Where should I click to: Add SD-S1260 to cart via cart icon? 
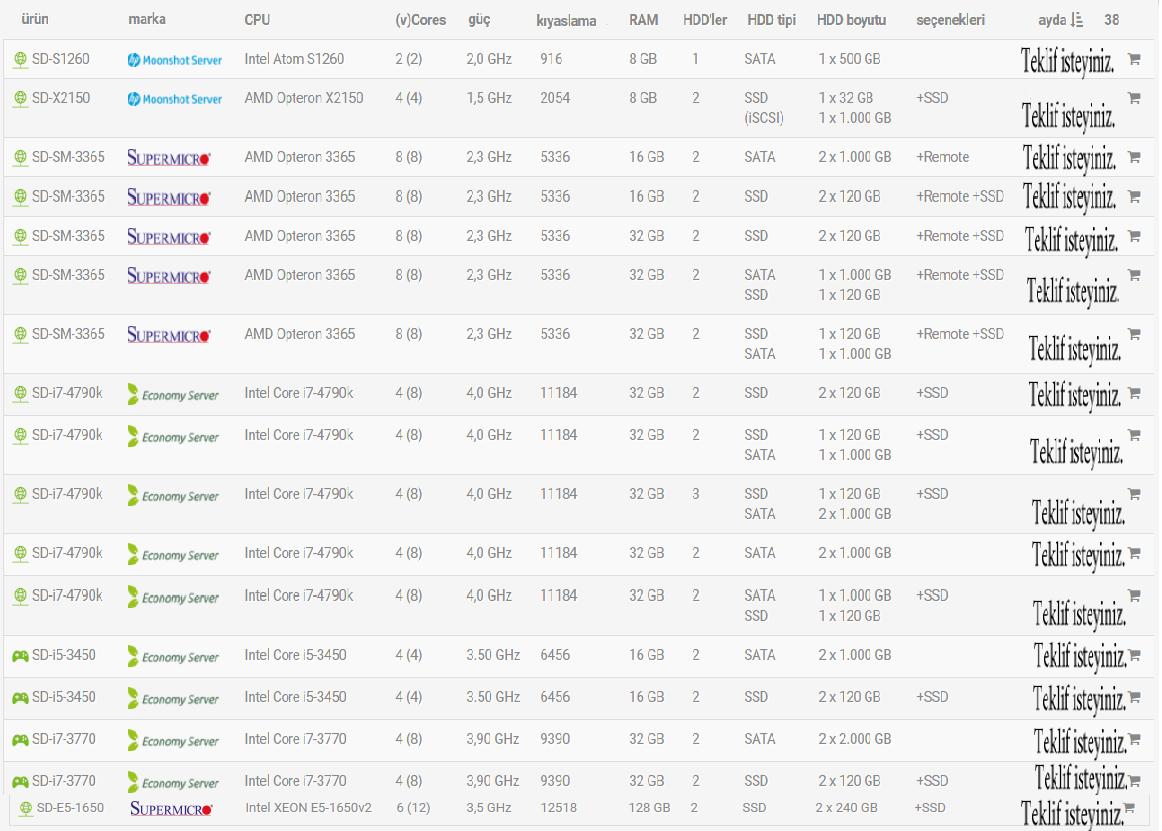coord(1134,59)
